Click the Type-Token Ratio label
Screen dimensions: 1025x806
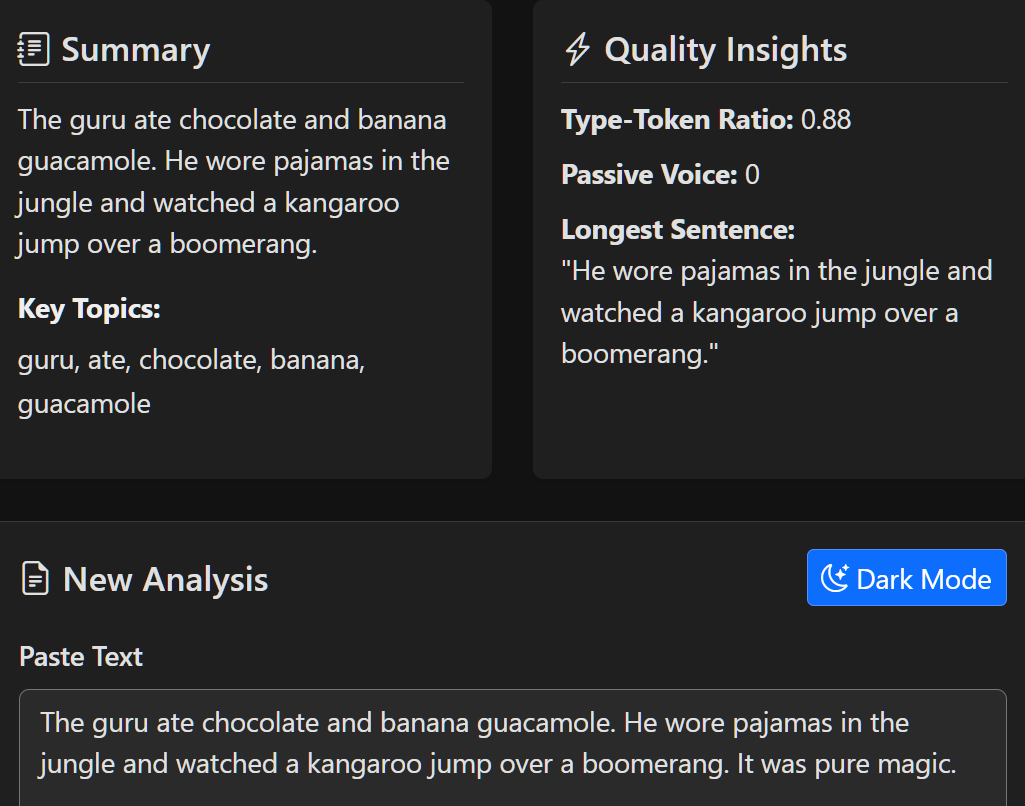[677, 120]
